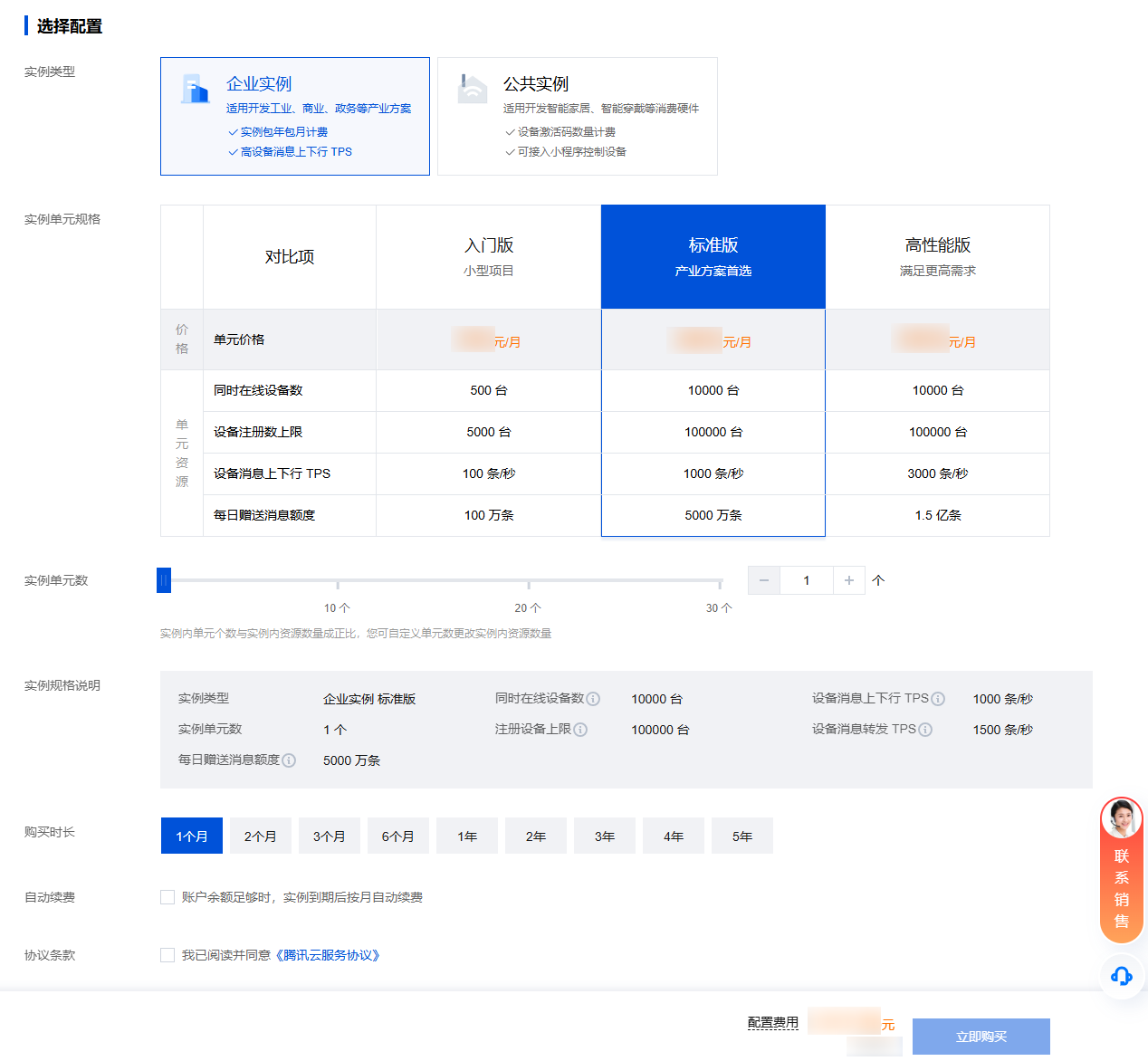Click info icon beside 每日赠送消息额度
Screen dimensions: 1148x1061
(x=289, y=760)
